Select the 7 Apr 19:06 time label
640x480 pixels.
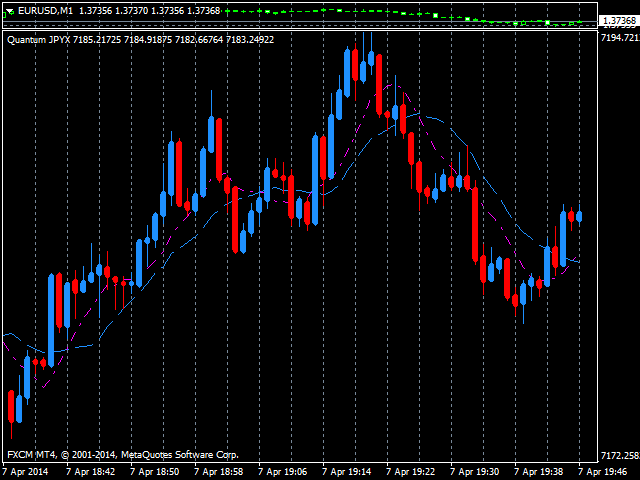click(282, 471)
